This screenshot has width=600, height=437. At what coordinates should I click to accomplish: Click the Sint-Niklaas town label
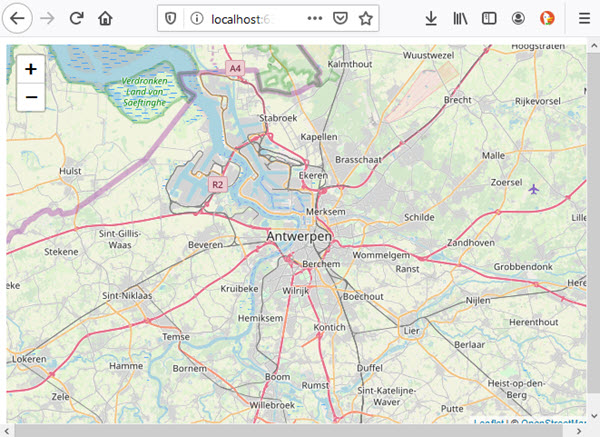127,295
